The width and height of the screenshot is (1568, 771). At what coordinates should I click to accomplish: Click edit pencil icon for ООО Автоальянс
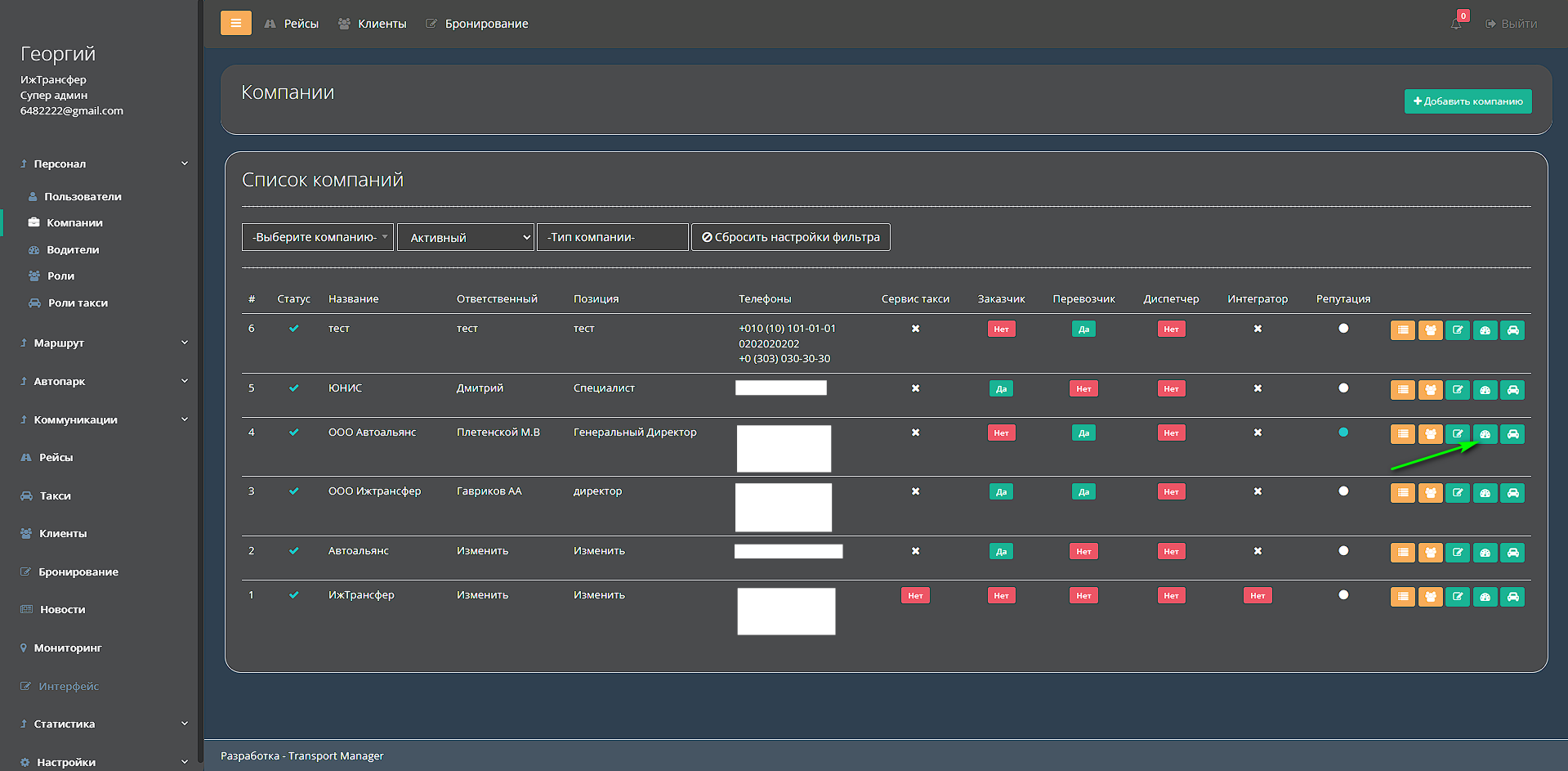pos(1457,434)
